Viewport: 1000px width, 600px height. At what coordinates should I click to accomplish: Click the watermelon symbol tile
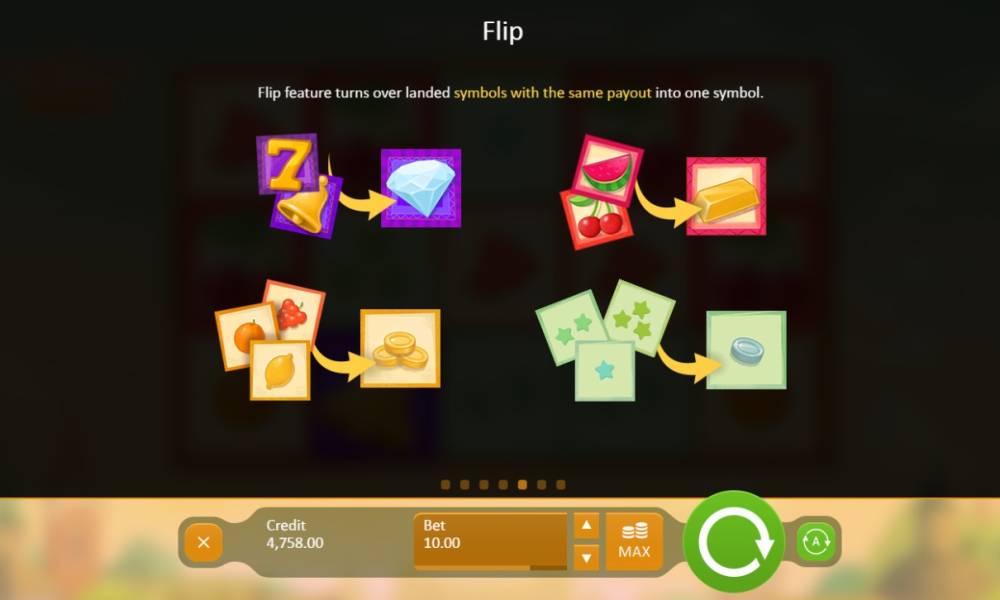pos(607,170)
